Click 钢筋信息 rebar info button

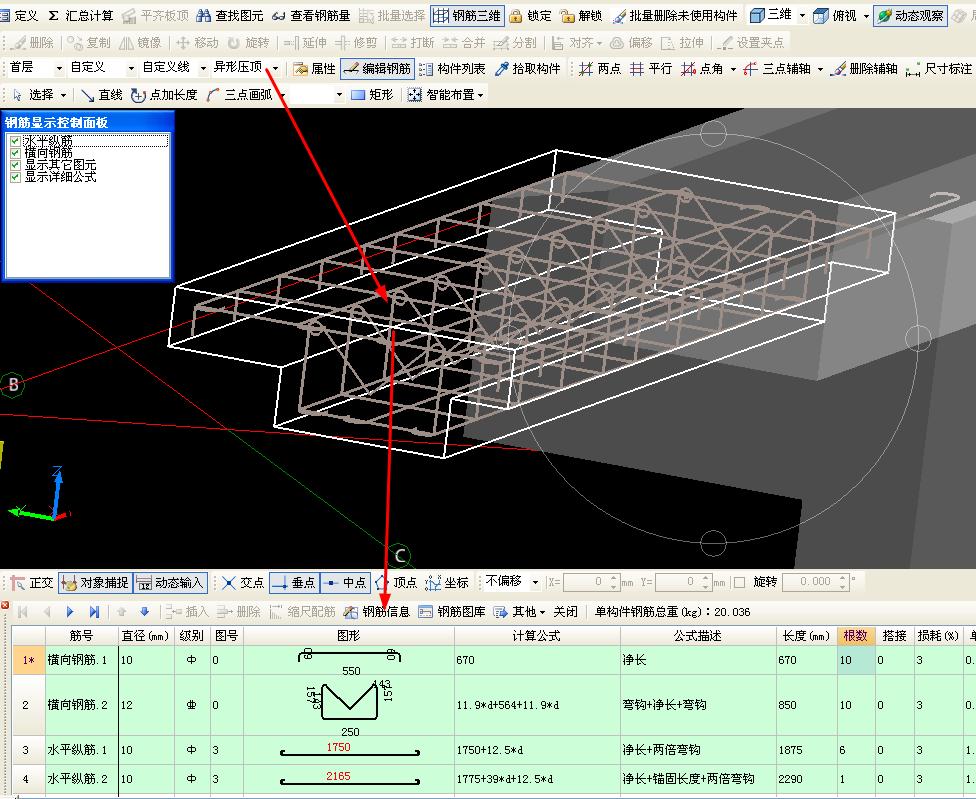tap(377, 612)
